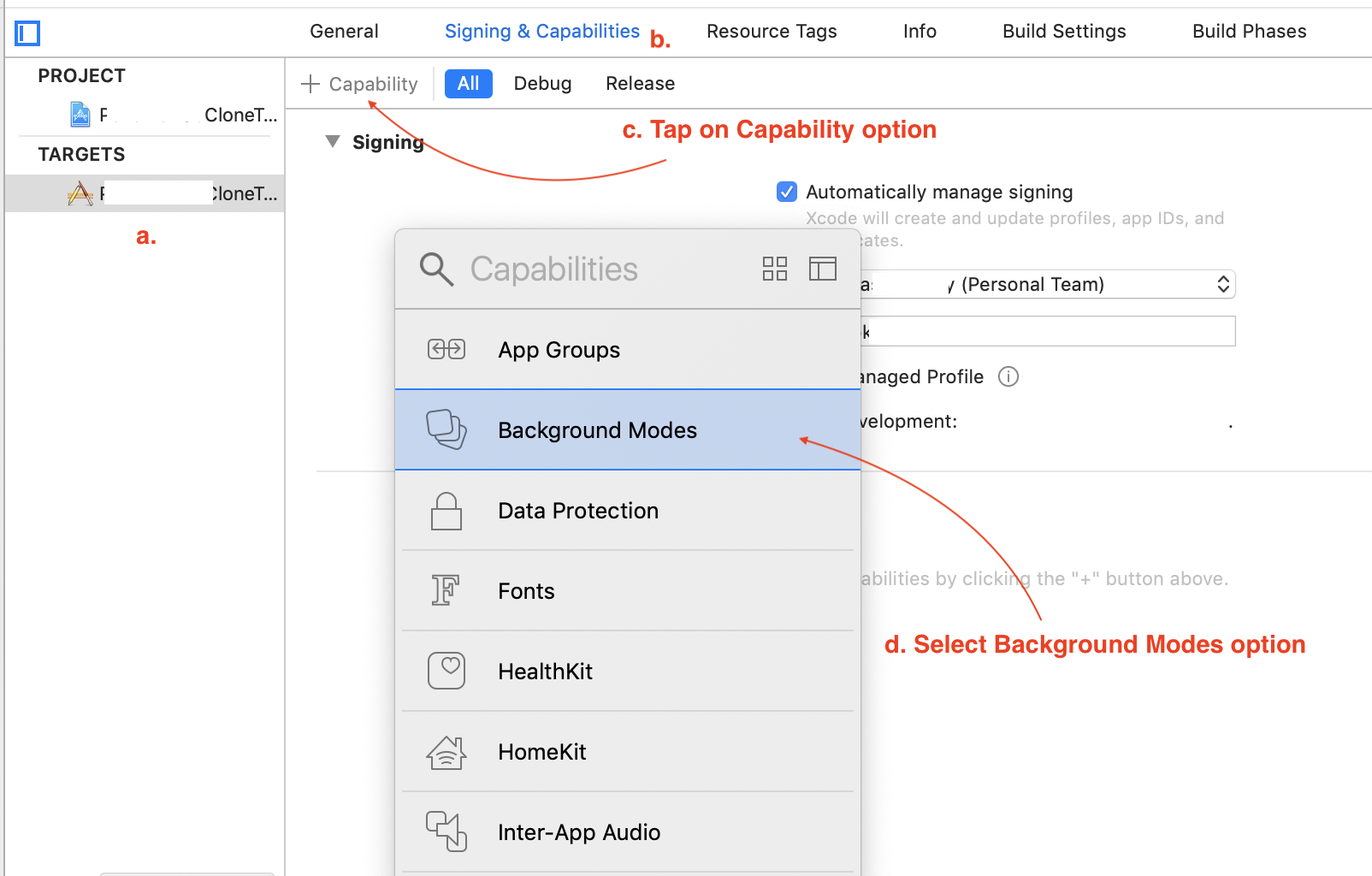Select the Inter-App Audio capability
The width and height of the screenshot is (1372, 876).
(628, 832)
